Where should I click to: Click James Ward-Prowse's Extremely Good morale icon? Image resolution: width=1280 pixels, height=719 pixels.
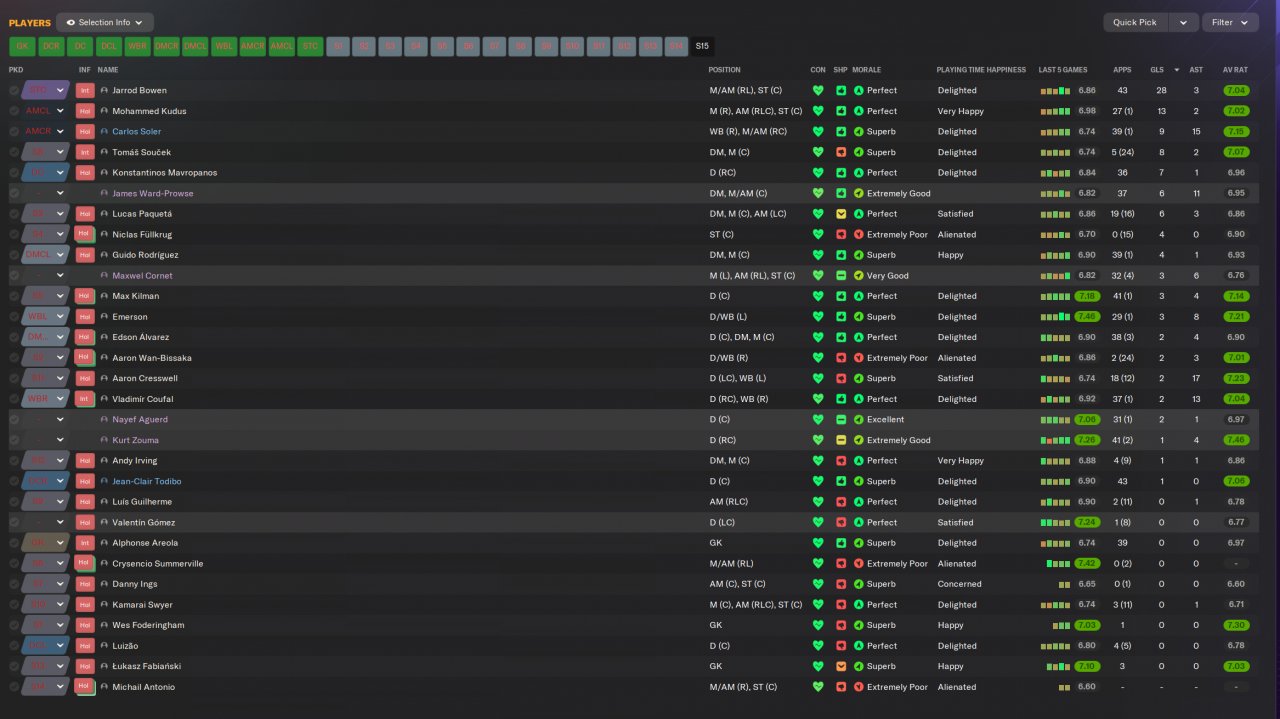[x=859, y=193]
